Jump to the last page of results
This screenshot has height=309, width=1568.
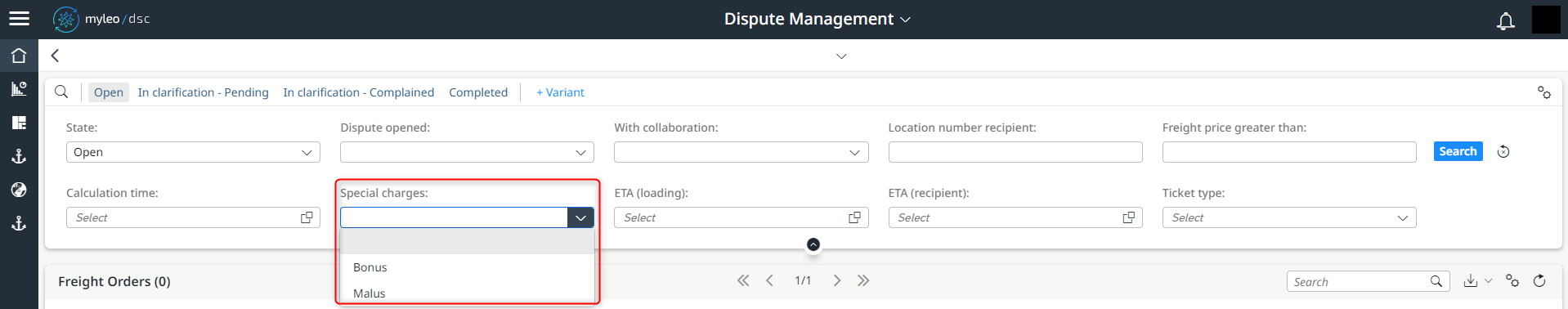coord(863,280)
